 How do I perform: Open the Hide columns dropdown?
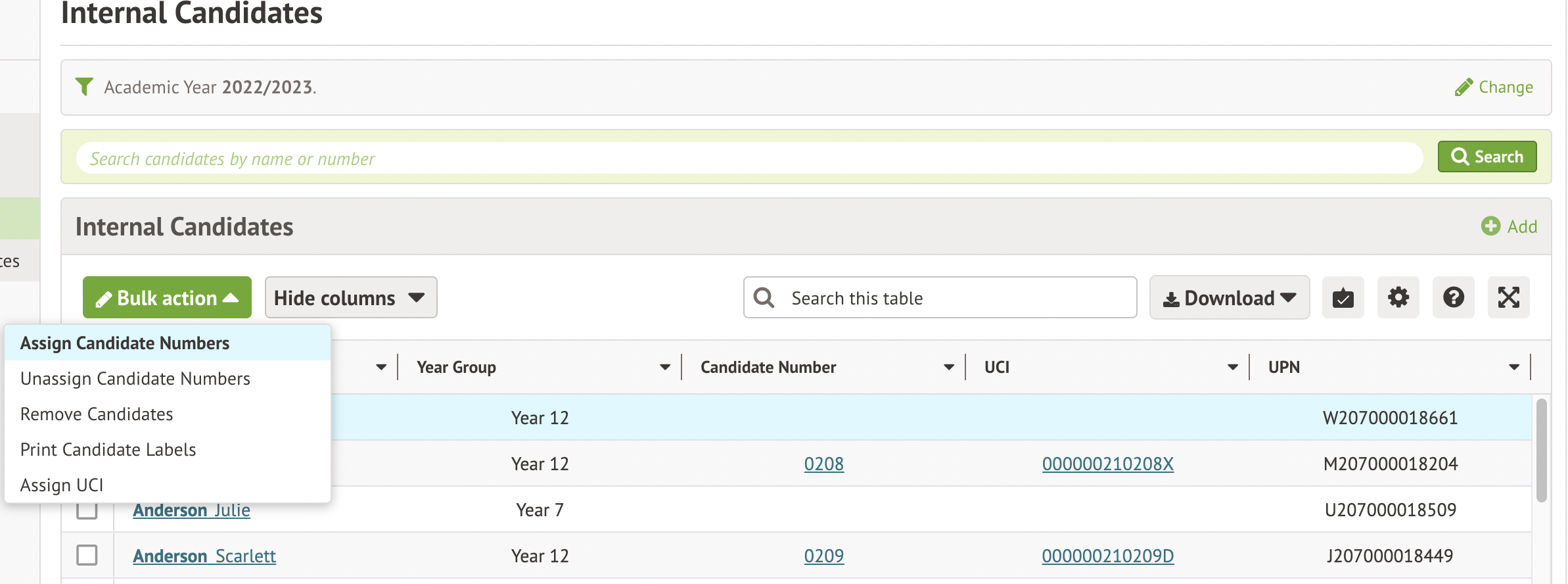coord(350,298)
